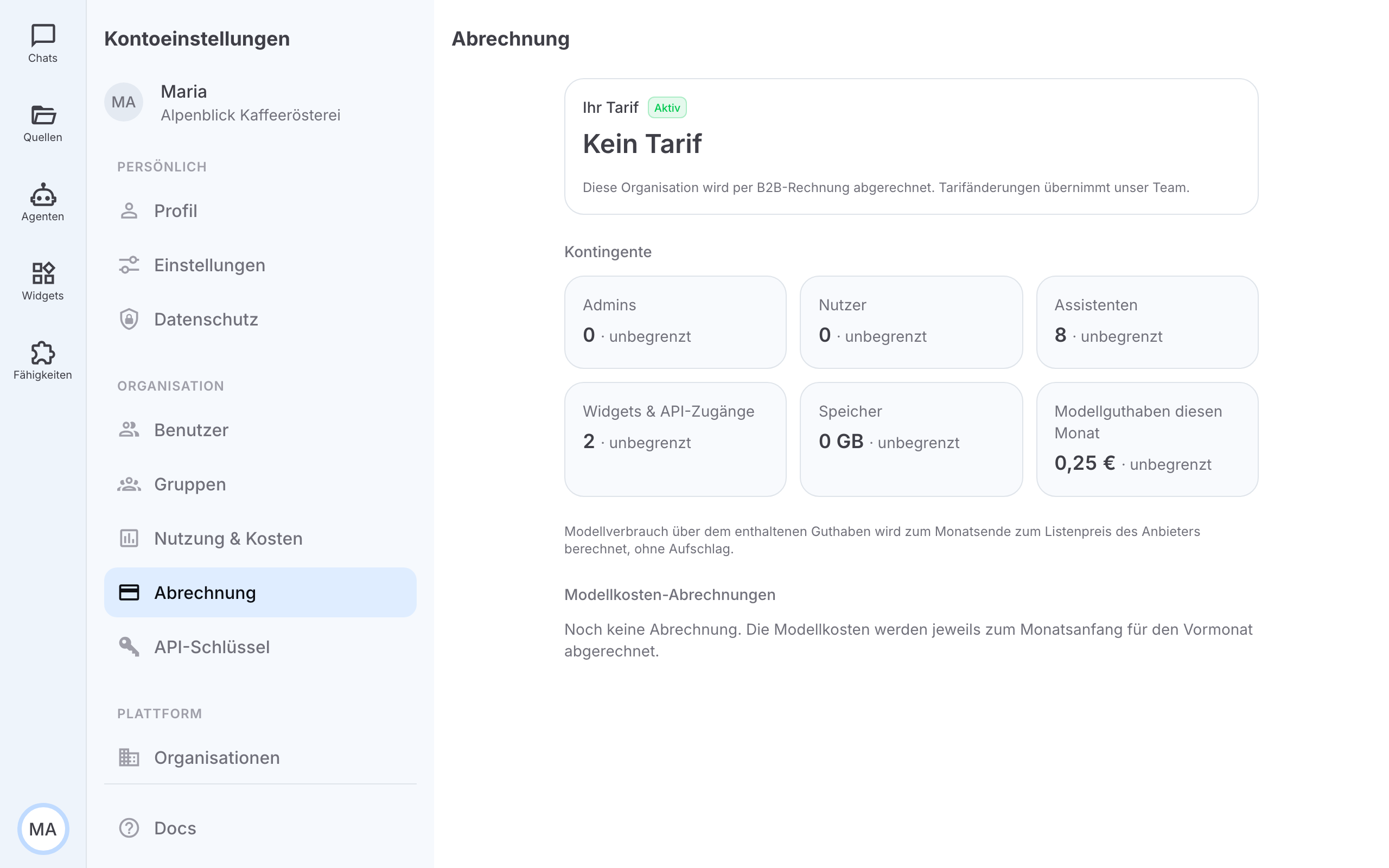Open the Chats icon in left rail
Image resolution: width=1389 pixels, height=868 pixels.
[43, 36]
